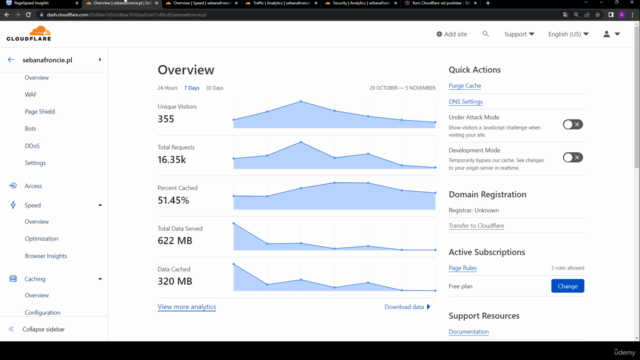Switch to the Traffic Analytics browser tab
Viewport: 640px width, 360px height.
pos(281,3)
